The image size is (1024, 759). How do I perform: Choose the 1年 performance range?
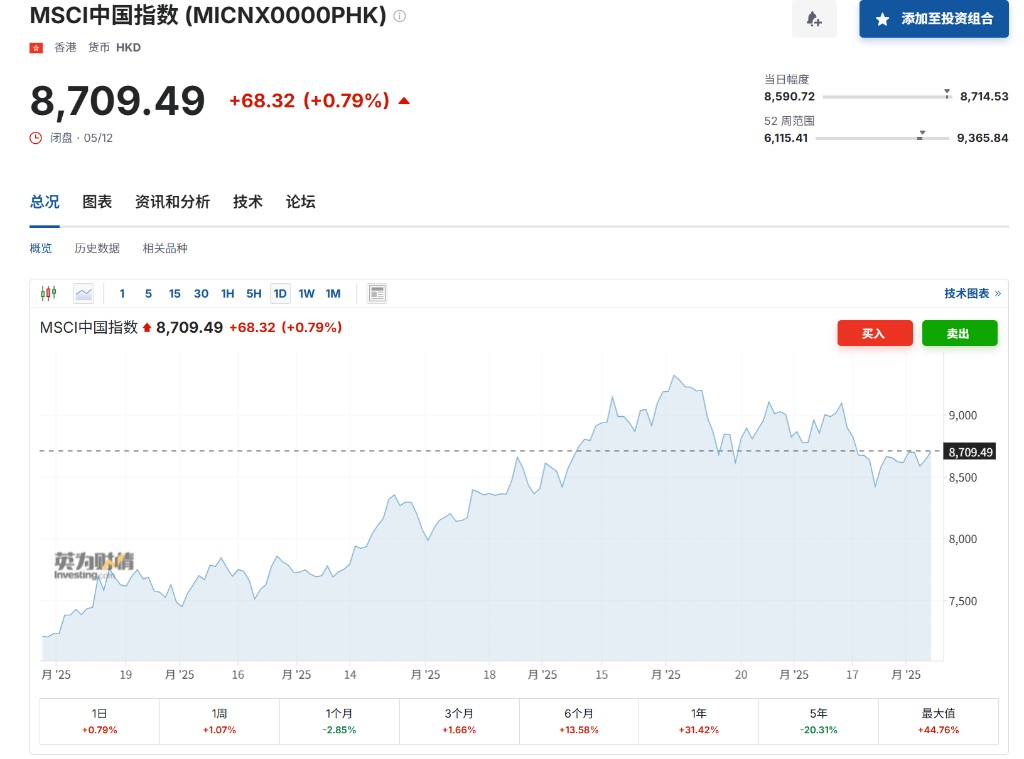(x=698, y=720)
